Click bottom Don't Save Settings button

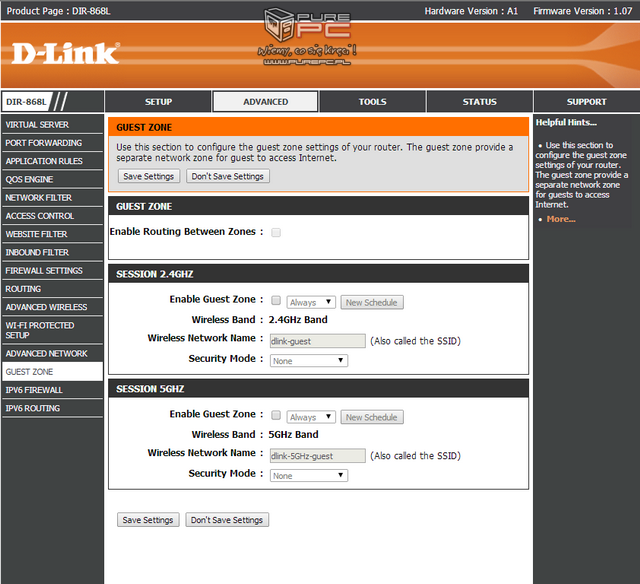[x=227, y=520]
